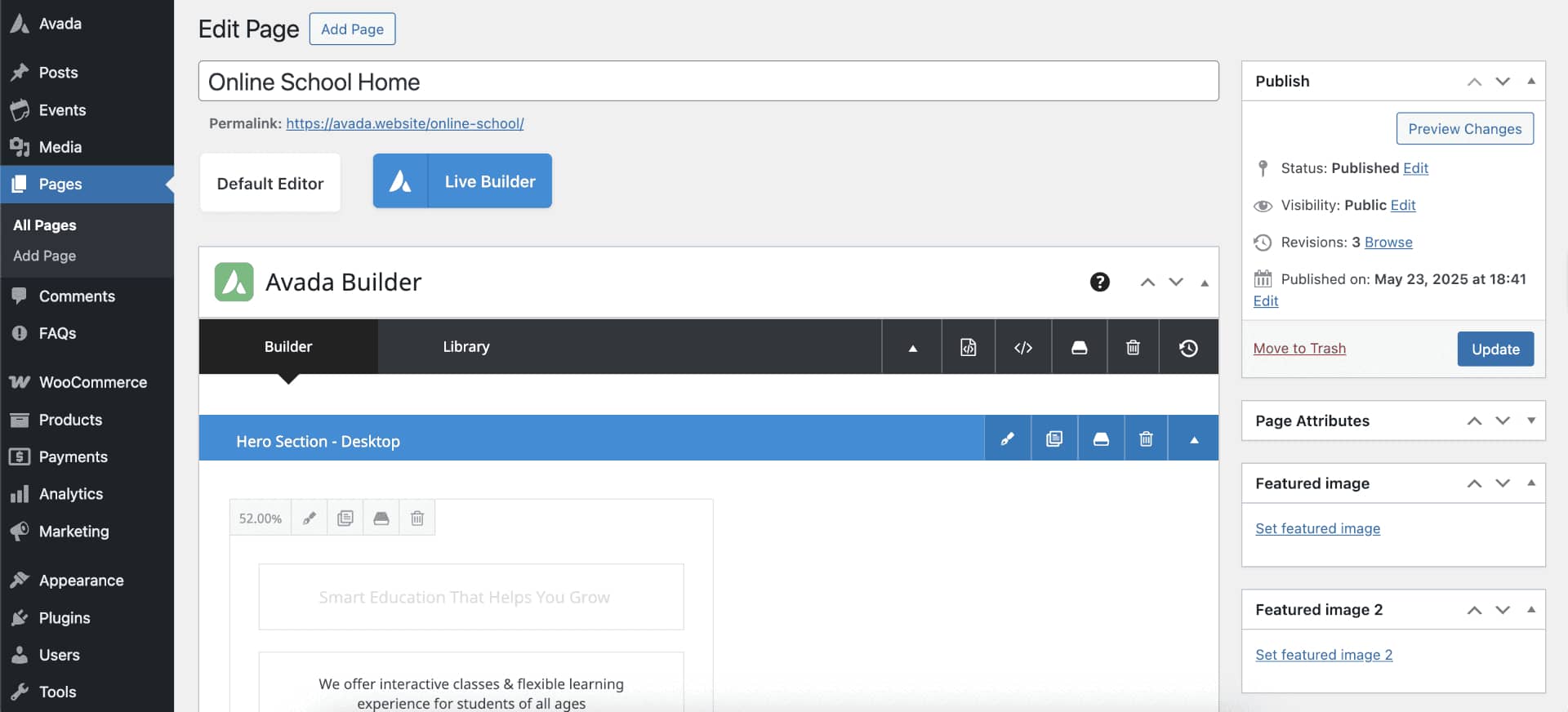The image size is (1568, 712).
Task: Delete all content using builder toolbar trash icon
Action: pyautogui.click(x=1133, y=348)
